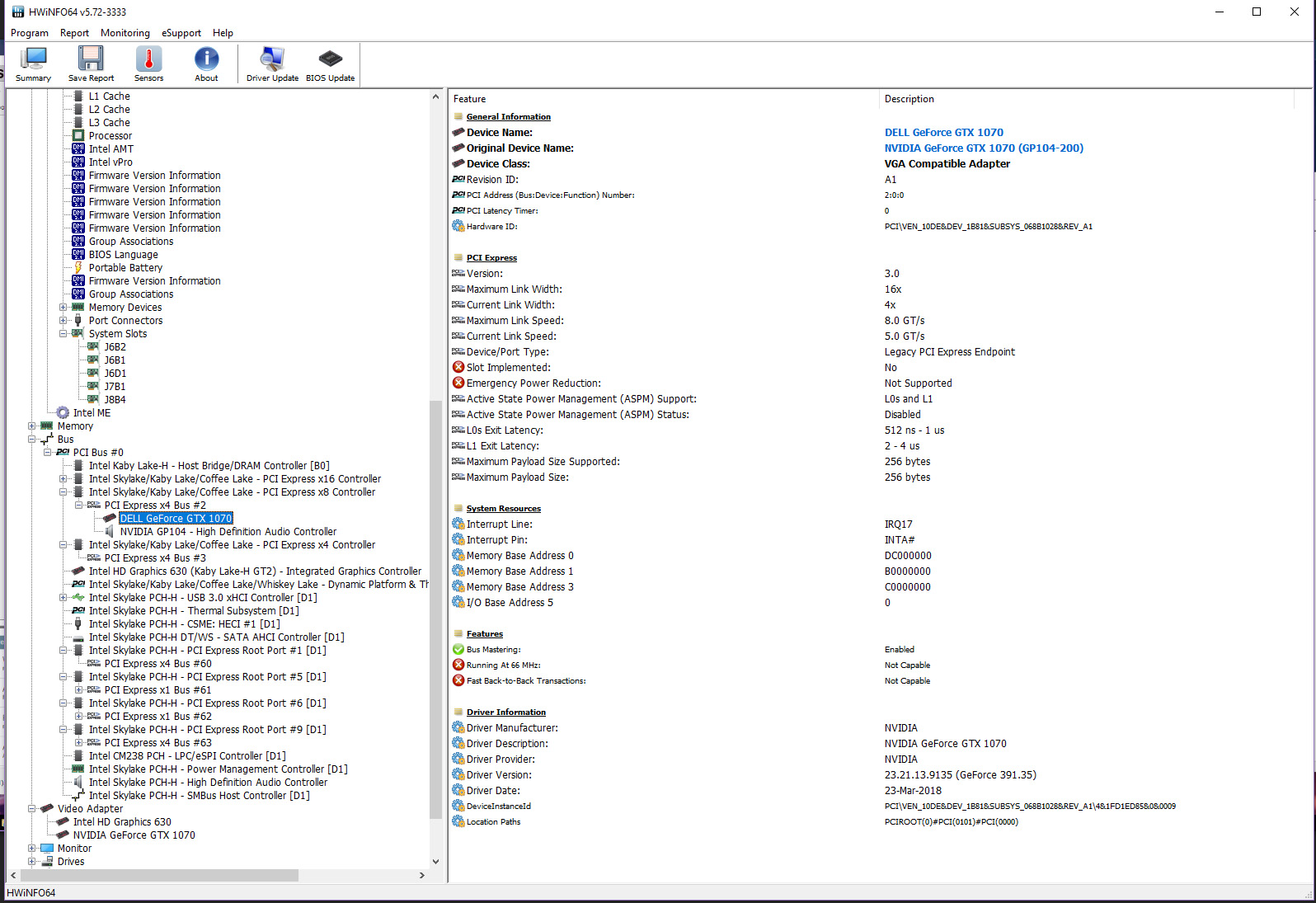Open the Help menu
The height and width of the screenshot is (903, 1316).
click(x=223, y=33)
